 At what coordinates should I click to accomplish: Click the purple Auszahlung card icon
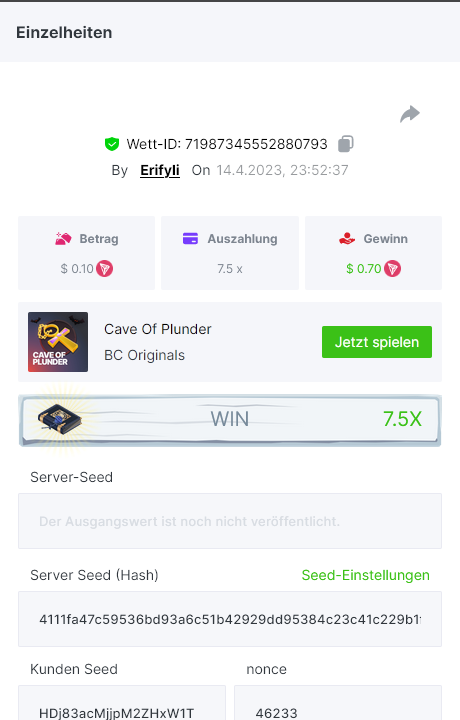[x=190, y=239]
